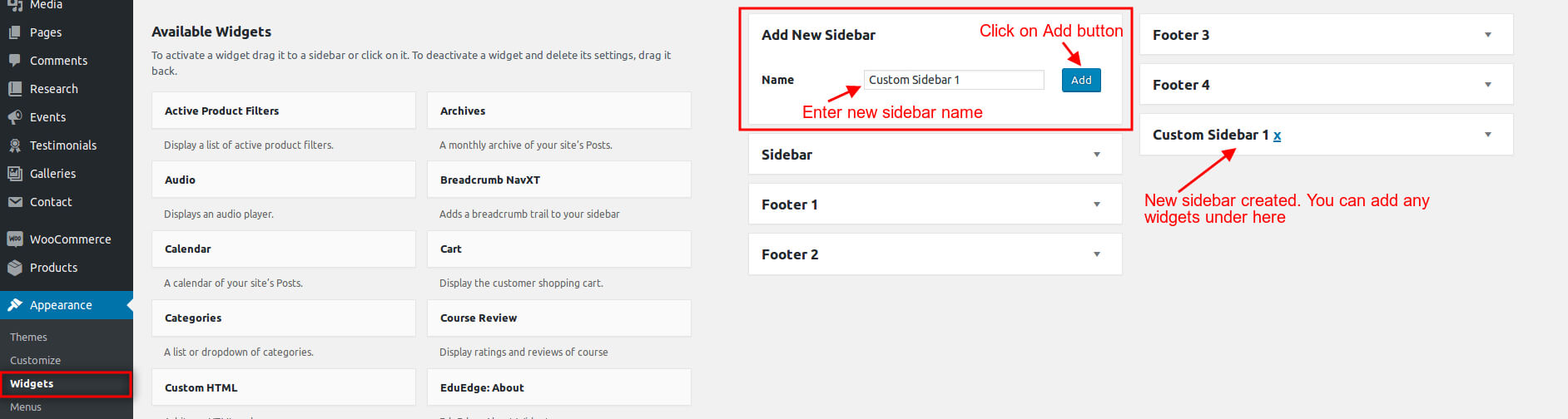
Task: Open the Pages menu icon
Action: point(14,32)
